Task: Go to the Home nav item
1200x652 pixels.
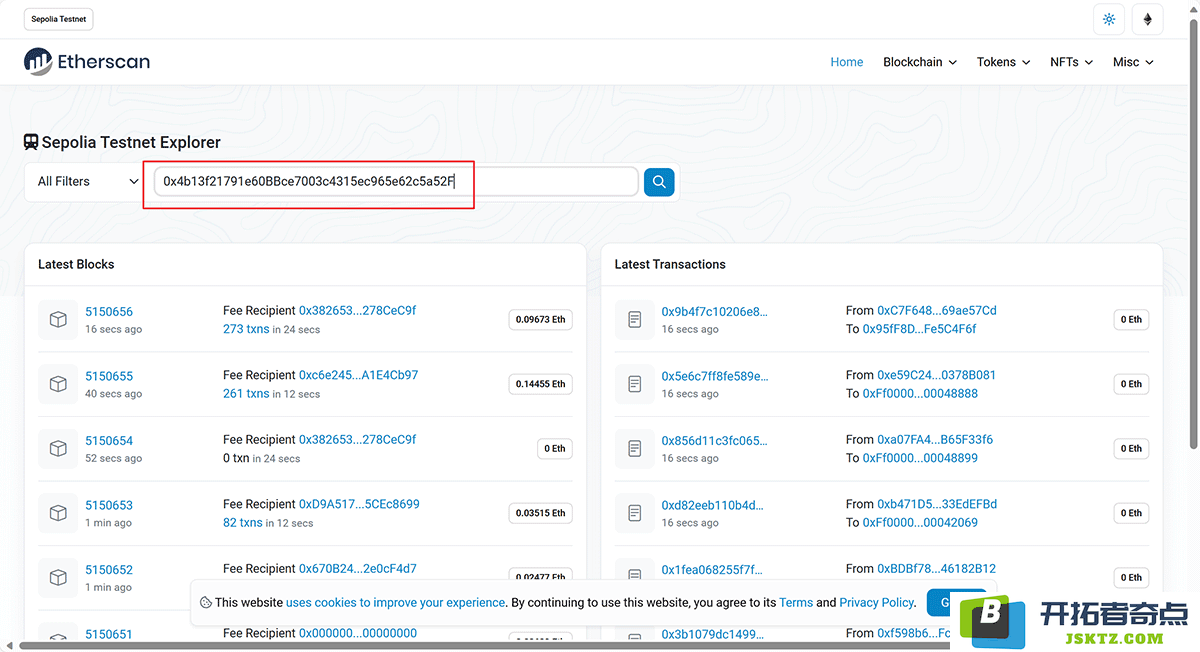Action: pyautogui.click(x=847, y=62)
